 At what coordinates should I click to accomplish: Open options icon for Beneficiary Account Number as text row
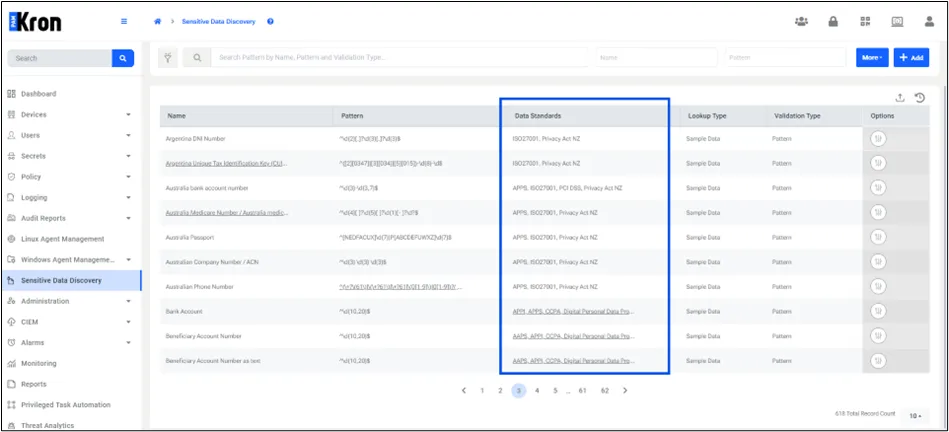pos(878,361)
